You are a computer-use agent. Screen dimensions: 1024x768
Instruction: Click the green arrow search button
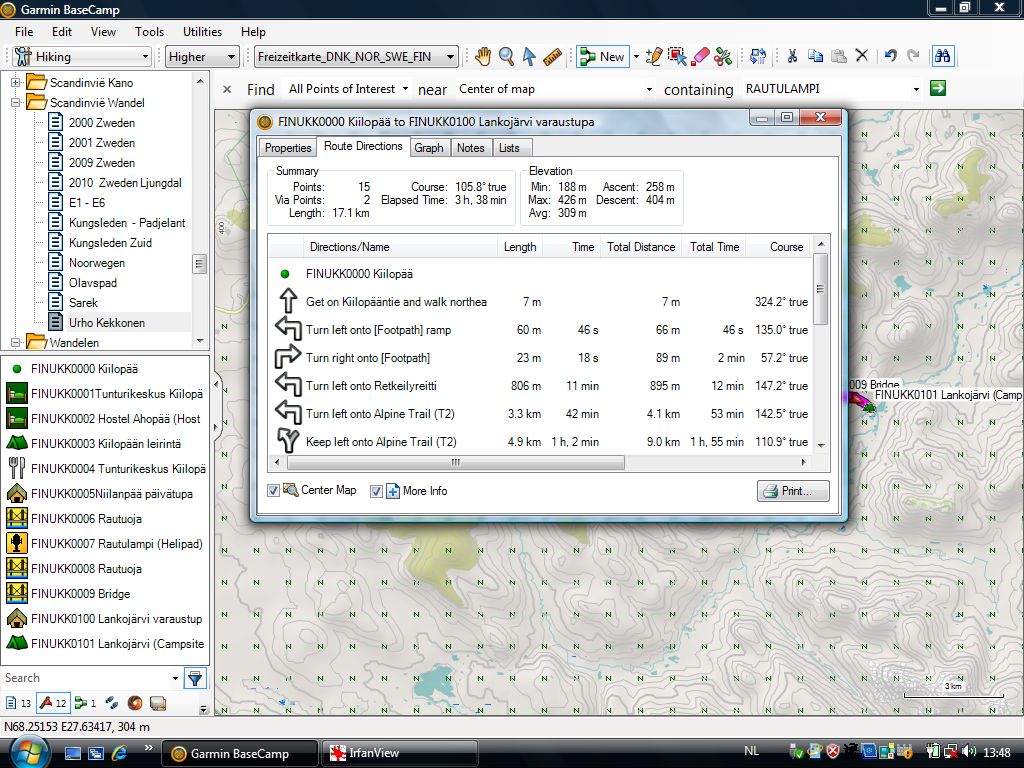click(x=937, y=89)
